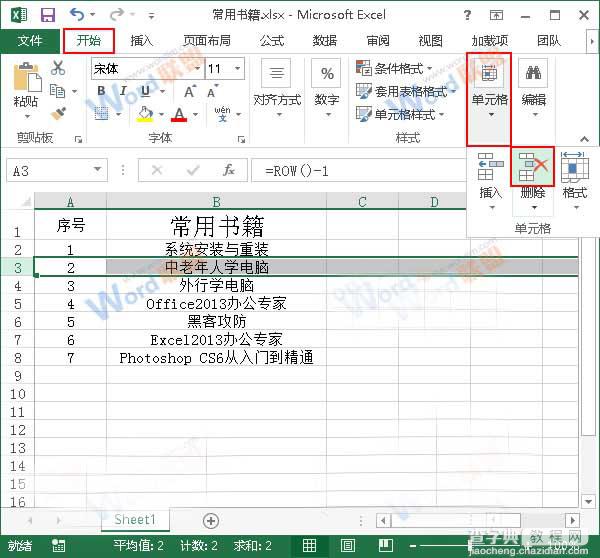This screenshot has height=558, width=600.
Task: Select the Format Painter brush
Action: pos(58,113)
